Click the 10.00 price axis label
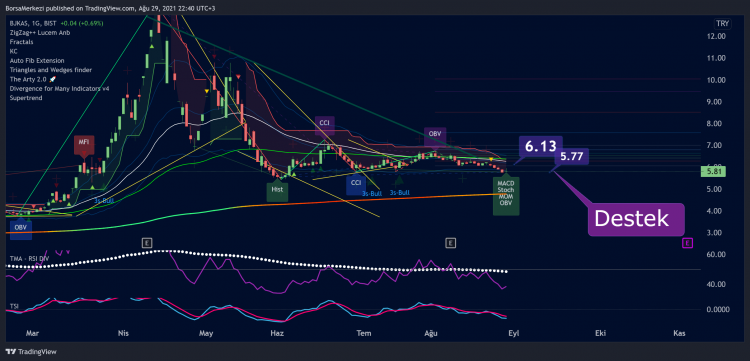 [716, 80]
